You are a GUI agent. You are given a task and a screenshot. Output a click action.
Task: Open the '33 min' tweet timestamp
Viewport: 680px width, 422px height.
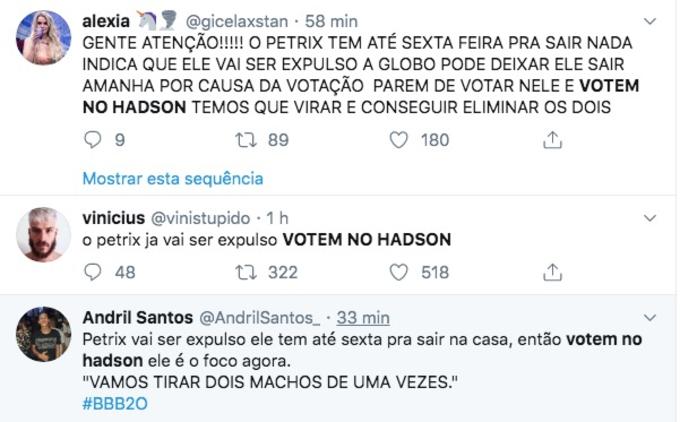361,318
